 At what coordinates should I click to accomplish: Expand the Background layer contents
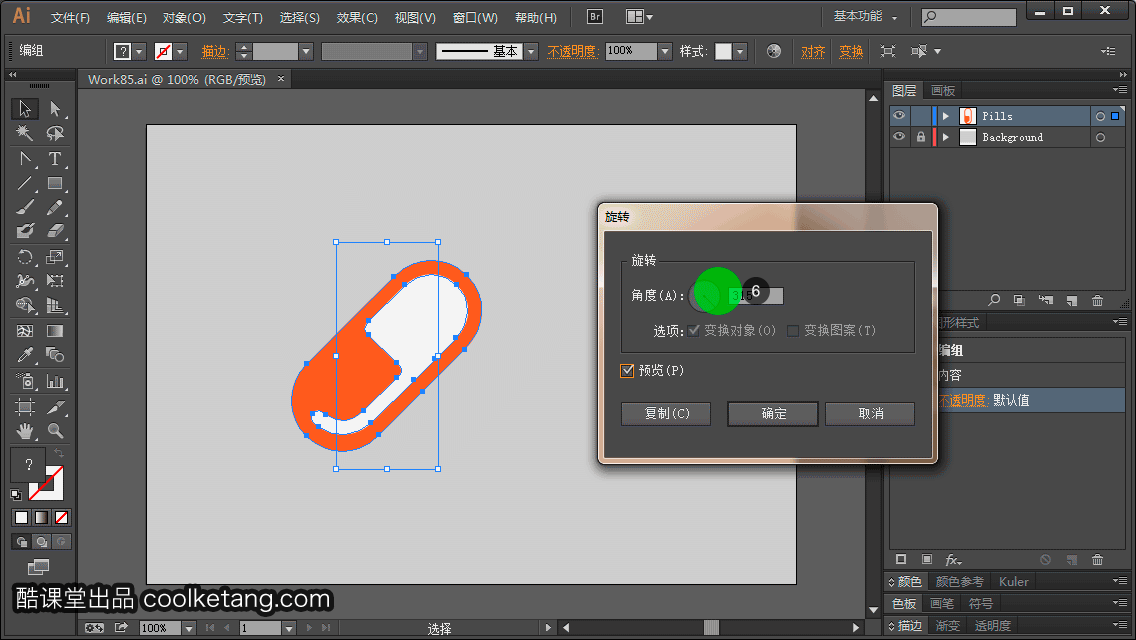point(945,137)
